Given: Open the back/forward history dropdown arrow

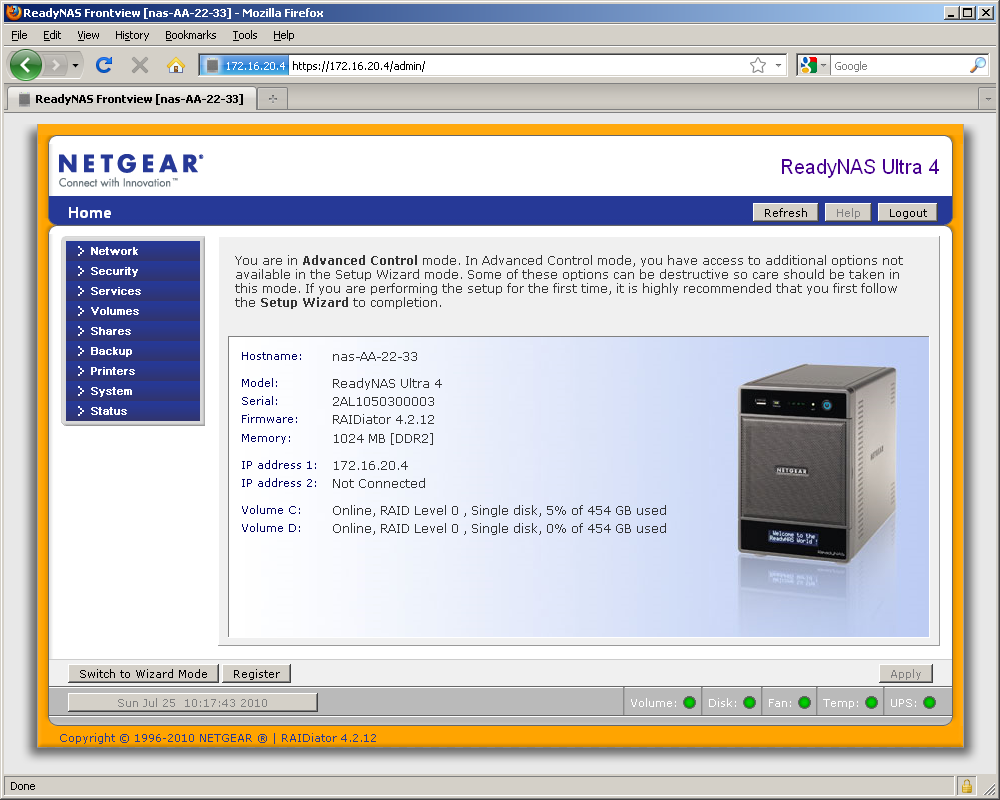Looking at the screenshot, I should click(75, 65).
